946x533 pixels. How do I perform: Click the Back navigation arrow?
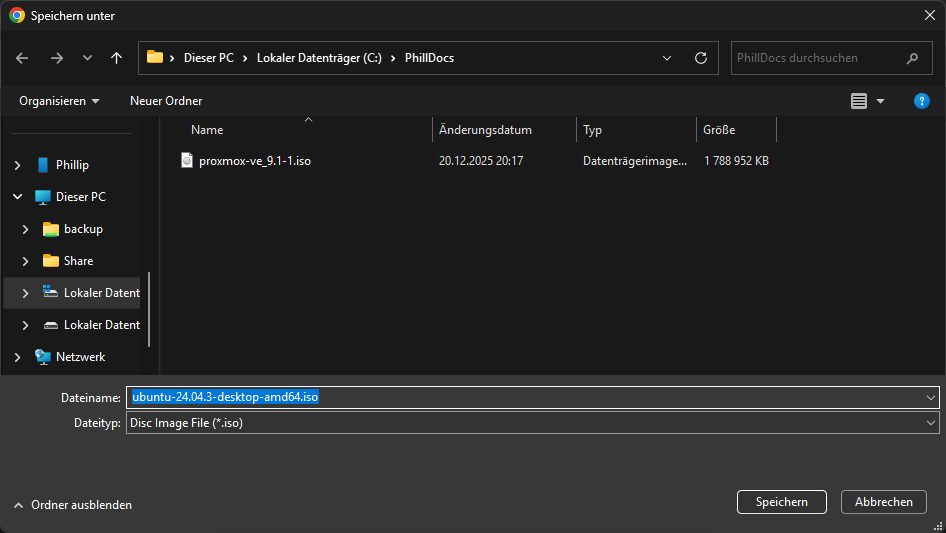22,58
